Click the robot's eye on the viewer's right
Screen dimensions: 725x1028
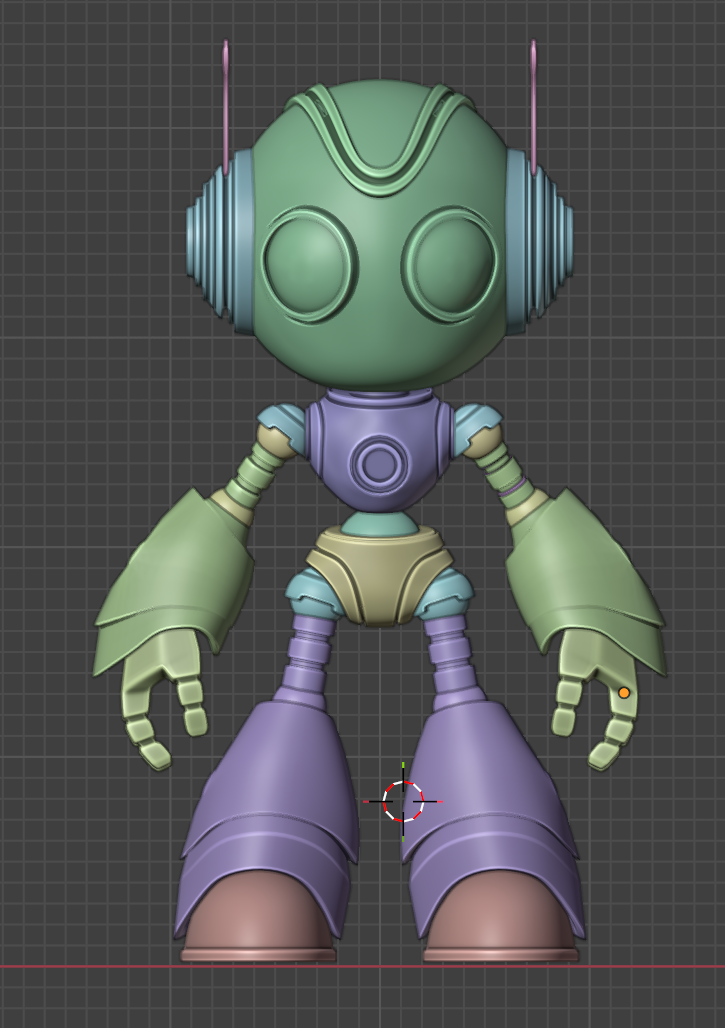pyautogui.click(x=449, y=265)
